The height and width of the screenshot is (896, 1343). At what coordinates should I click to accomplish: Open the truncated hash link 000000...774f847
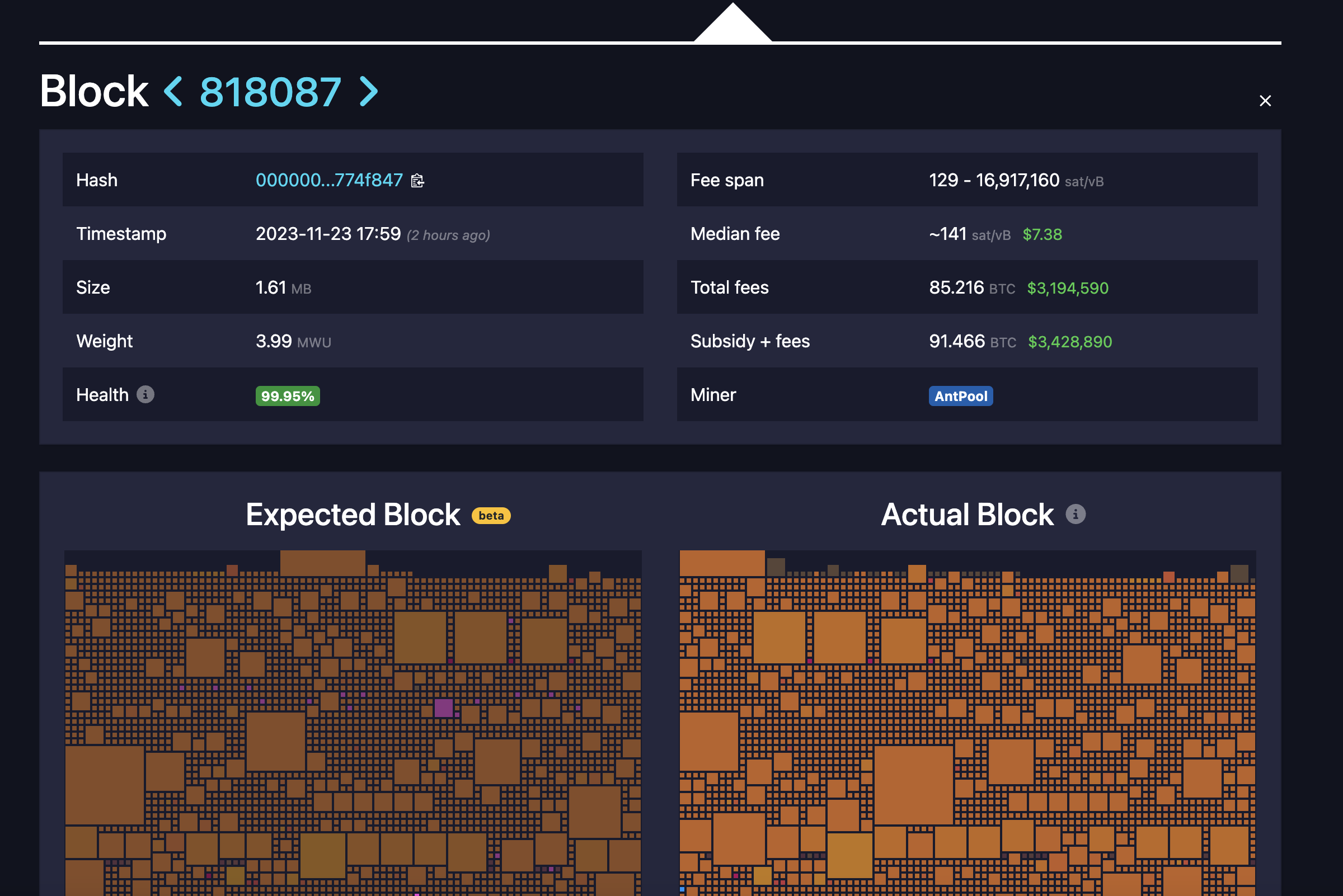coord(328,180)
